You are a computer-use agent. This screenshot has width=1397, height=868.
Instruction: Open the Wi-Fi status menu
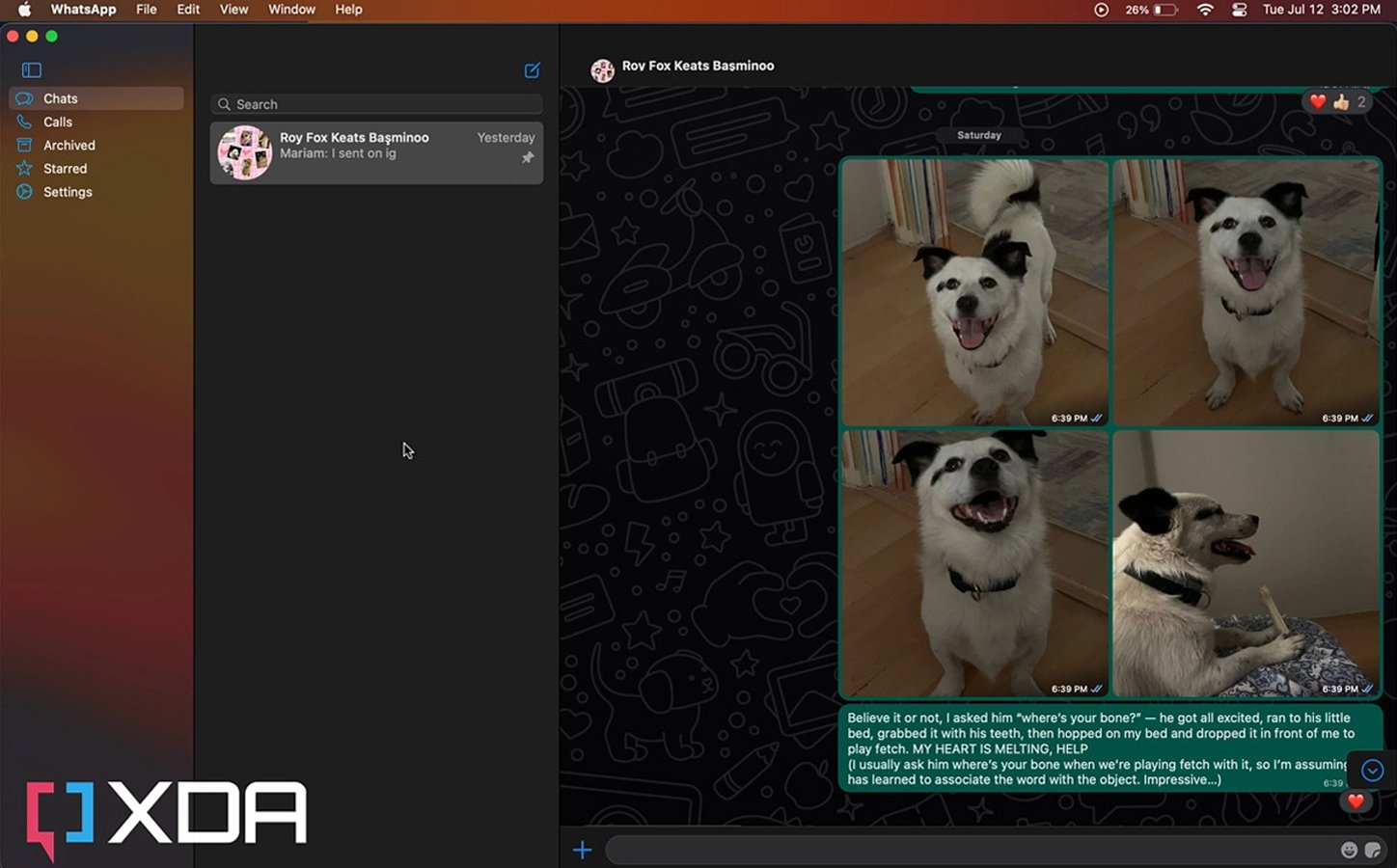tap(1205, 10)
